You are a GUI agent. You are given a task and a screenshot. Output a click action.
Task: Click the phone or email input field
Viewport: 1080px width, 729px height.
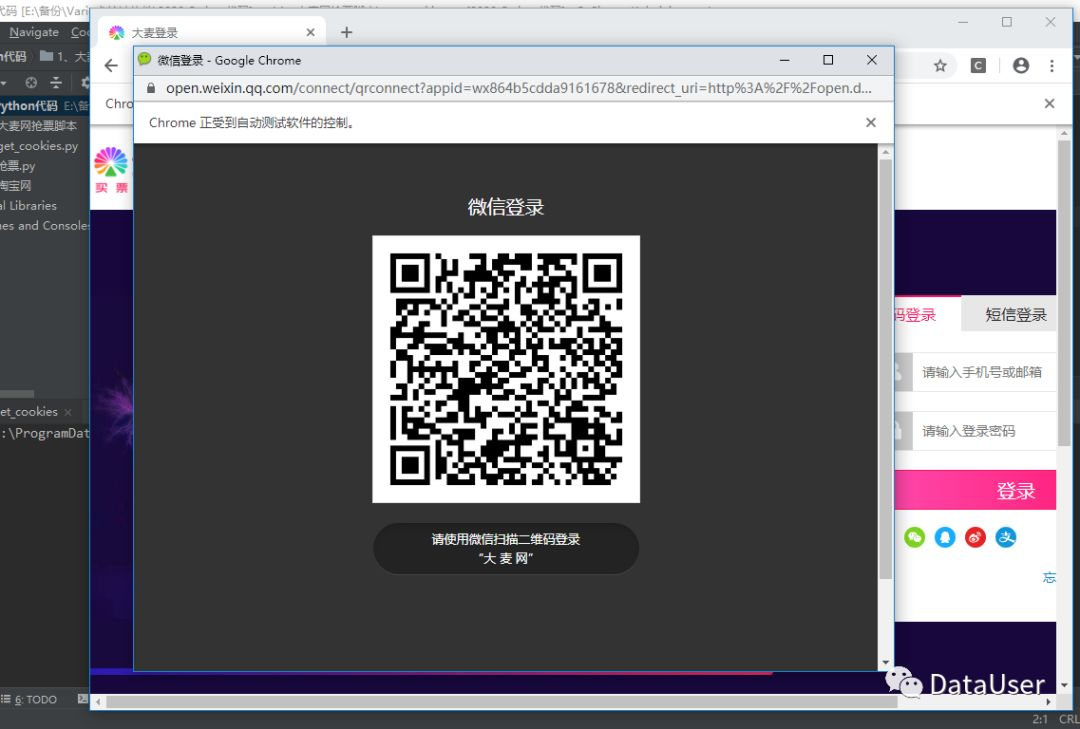[983, 371]
